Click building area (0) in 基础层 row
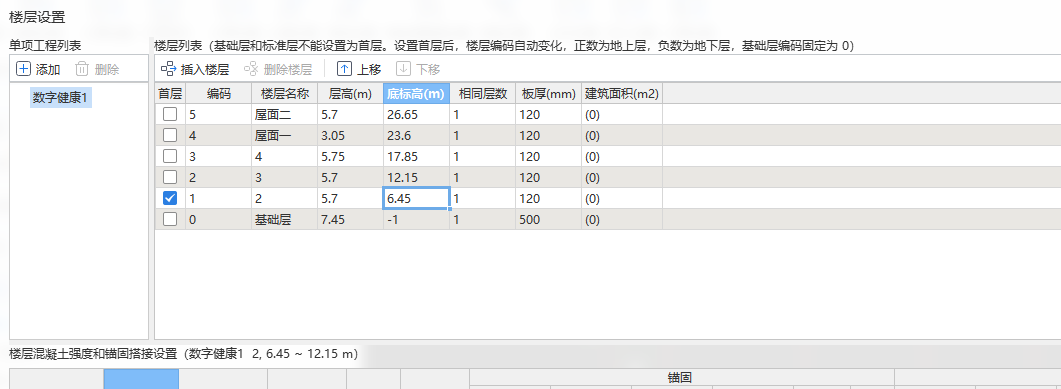Screen dimensions: 1061x389 [622, 219]
